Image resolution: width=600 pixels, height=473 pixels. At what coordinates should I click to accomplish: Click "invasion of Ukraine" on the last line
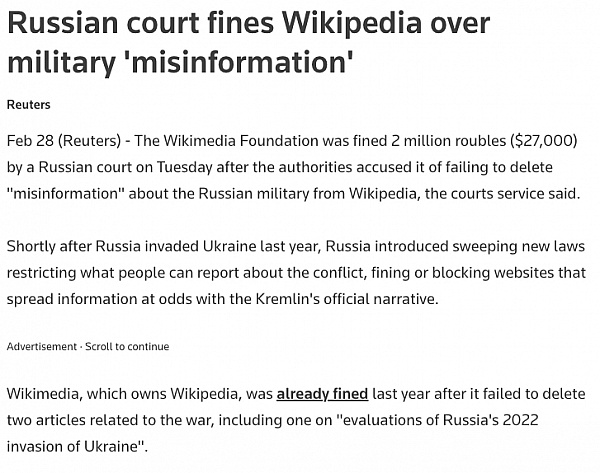click(72, 447)
